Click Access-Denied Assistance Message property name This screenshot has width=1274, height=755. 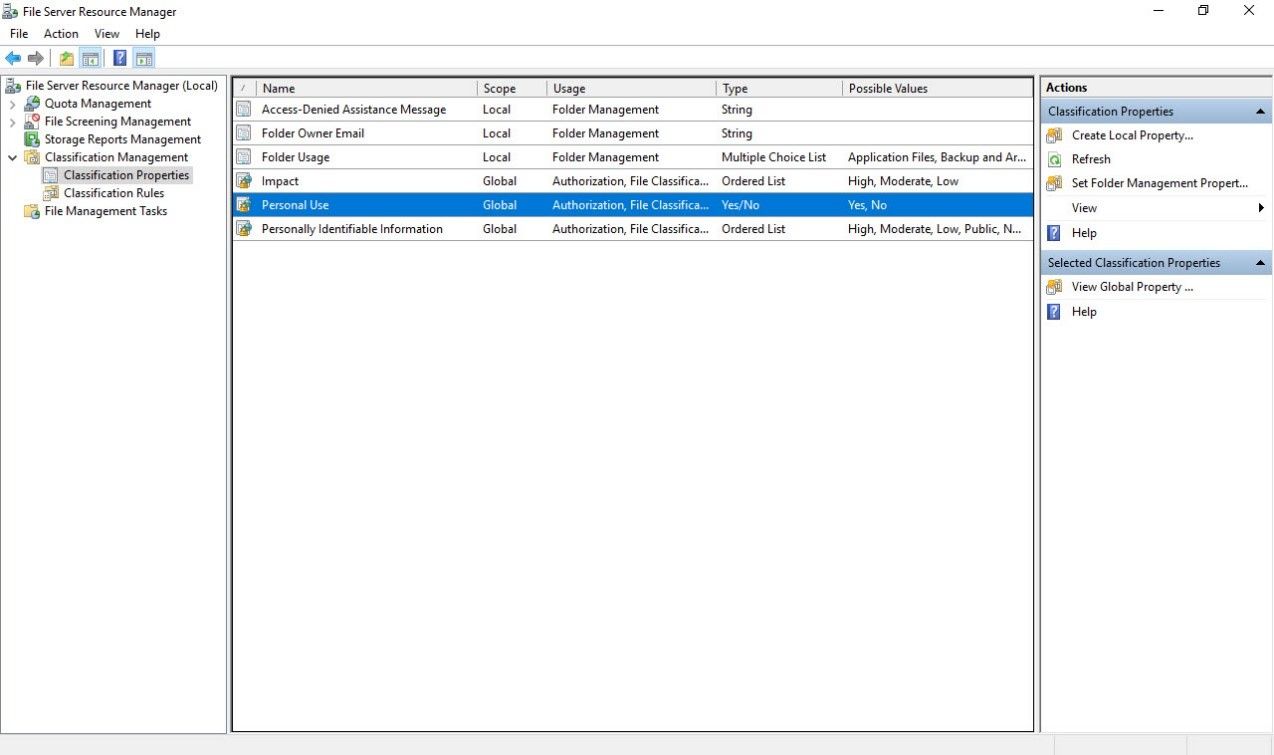354,109
